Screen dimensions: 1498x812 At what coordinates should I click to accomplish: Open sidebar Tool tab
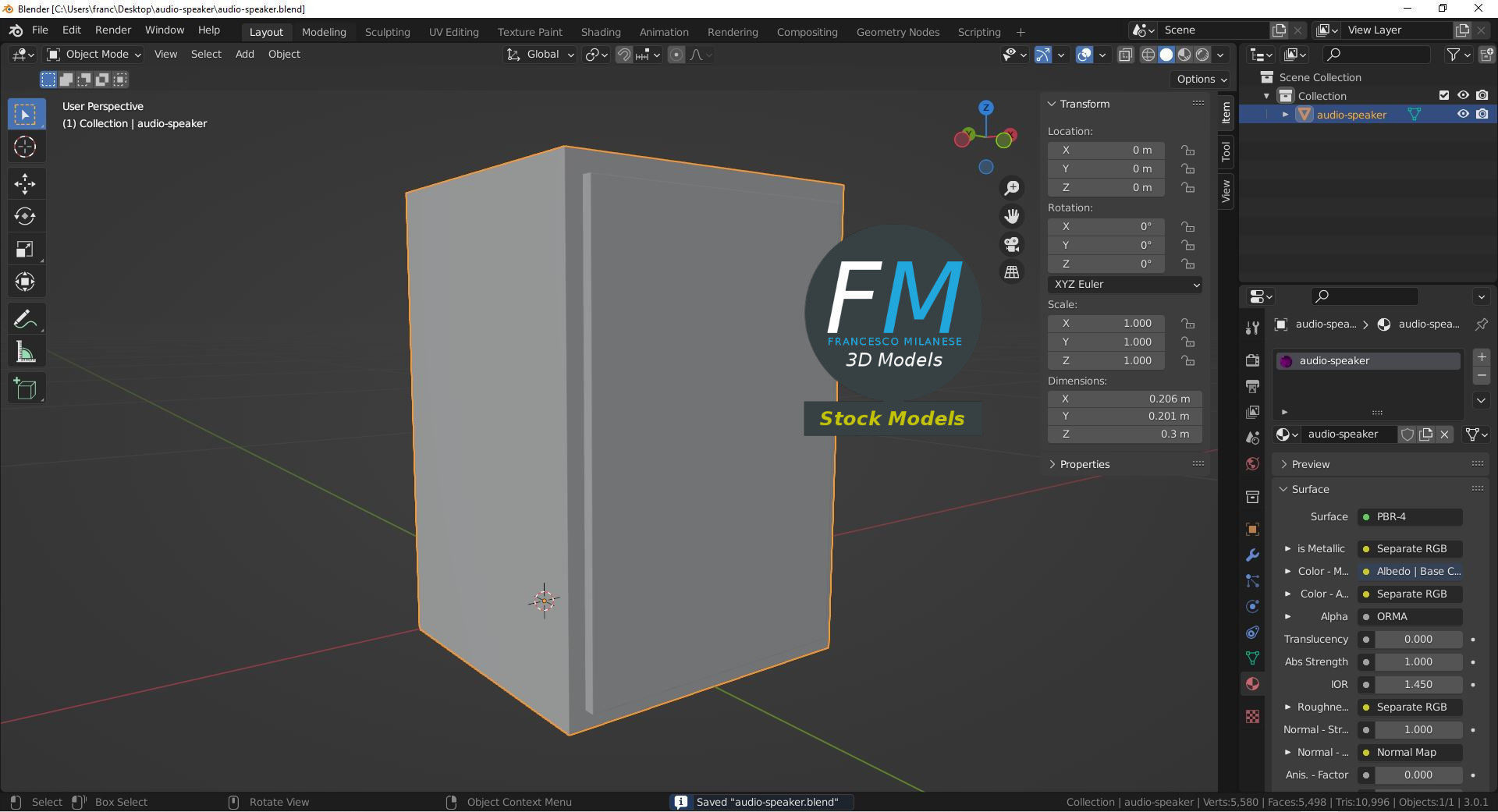tap(1226, 151)
